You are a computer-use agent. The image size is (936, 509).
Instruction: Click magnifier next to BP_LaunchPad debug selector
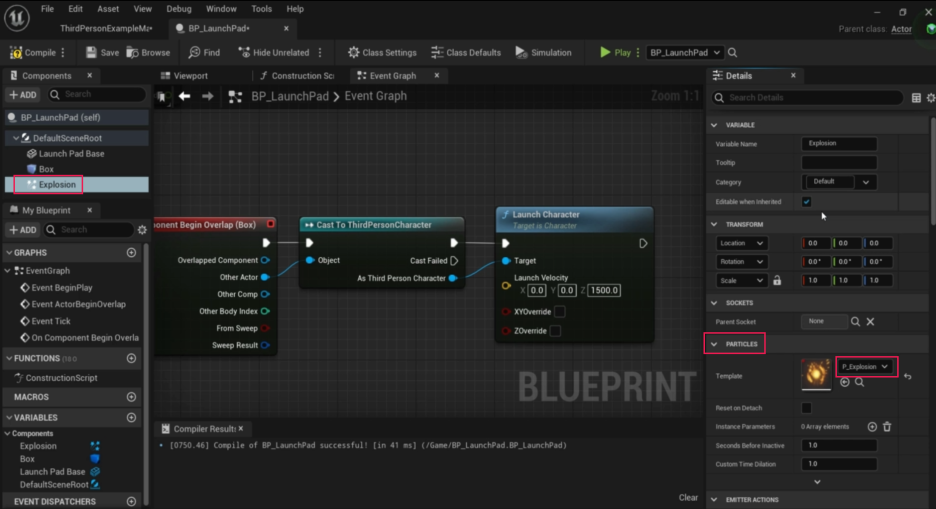(732, 53)
